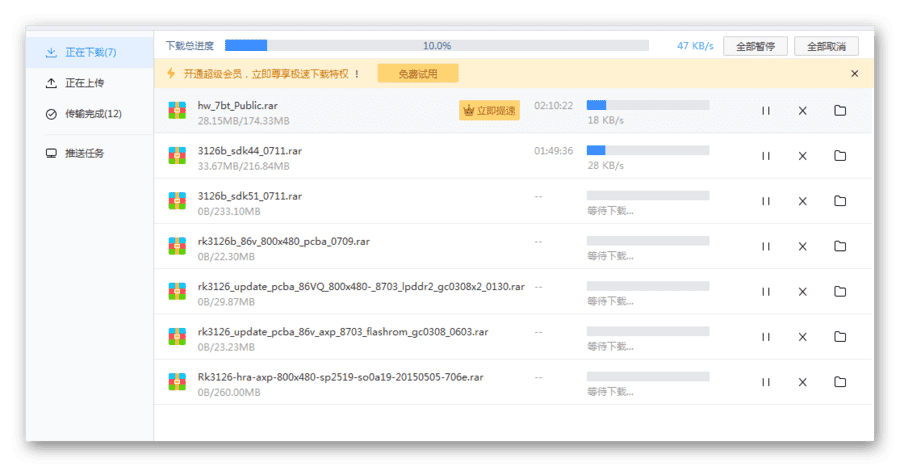Click the lightning icon in promo banner
This screenshot has width=900, height=467.
pos(171,73)
